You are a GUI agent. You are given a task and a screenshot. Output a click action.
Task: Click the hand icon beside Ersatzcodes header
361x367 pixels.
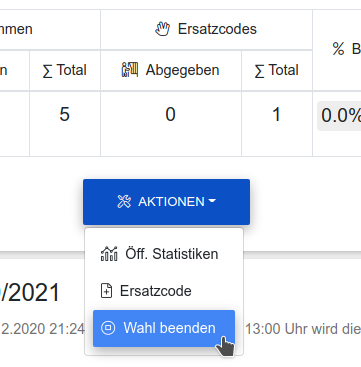[163, 29]
